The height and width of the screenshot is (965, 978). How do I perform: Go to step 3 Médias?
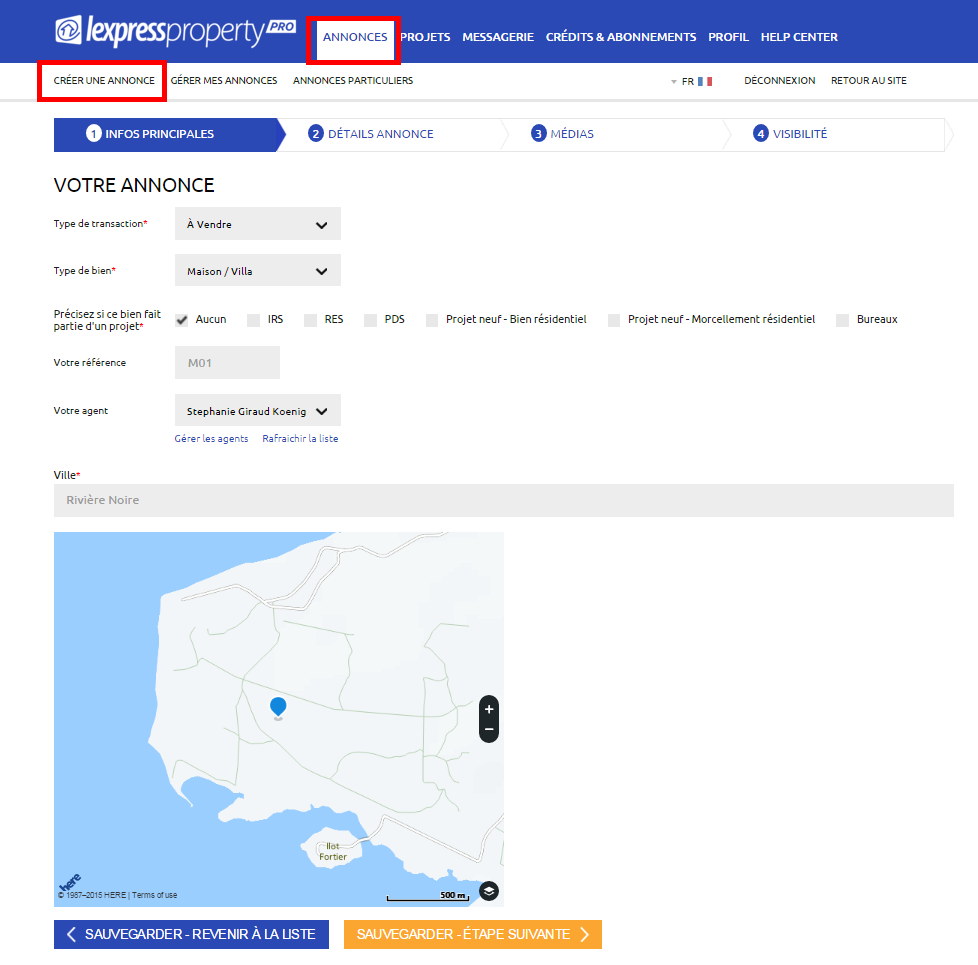tap(563, 134)
